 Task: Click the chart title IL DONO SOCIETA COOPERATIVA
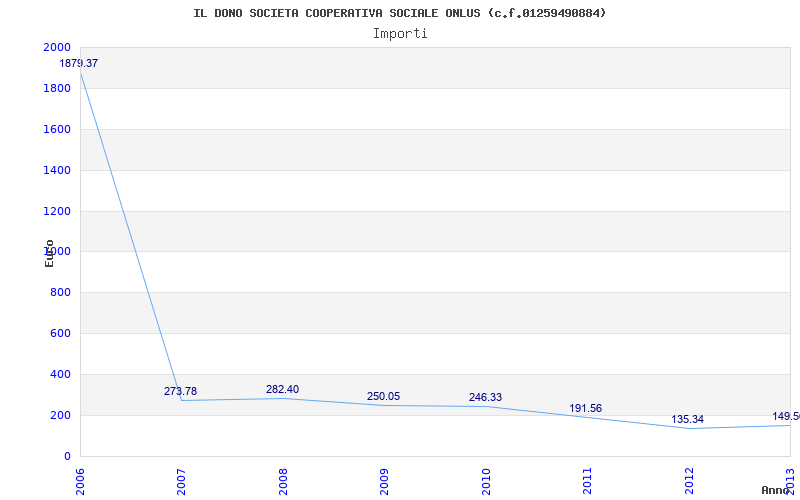[x=399, y=13]
